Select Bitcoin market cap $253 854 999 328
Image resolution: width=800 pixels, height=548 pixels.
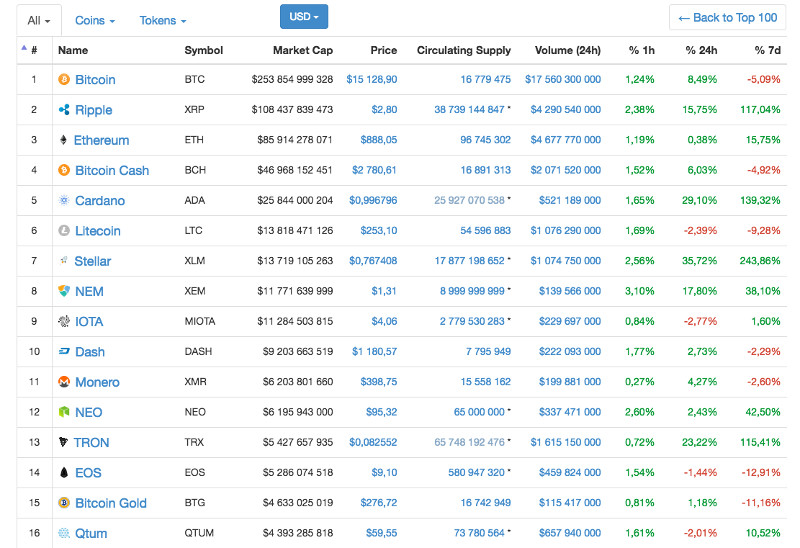(x=292, y=80)
